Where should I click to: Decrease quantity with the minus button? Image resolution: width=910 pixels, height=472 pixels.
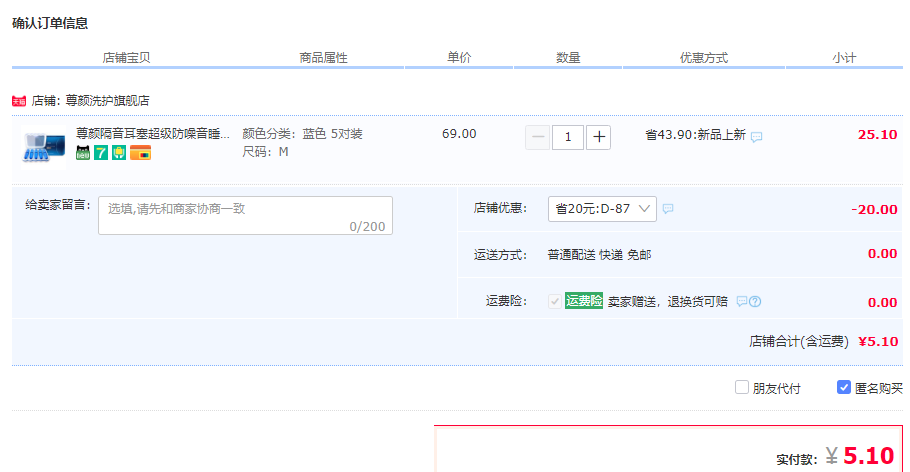[x=537, y=138]
